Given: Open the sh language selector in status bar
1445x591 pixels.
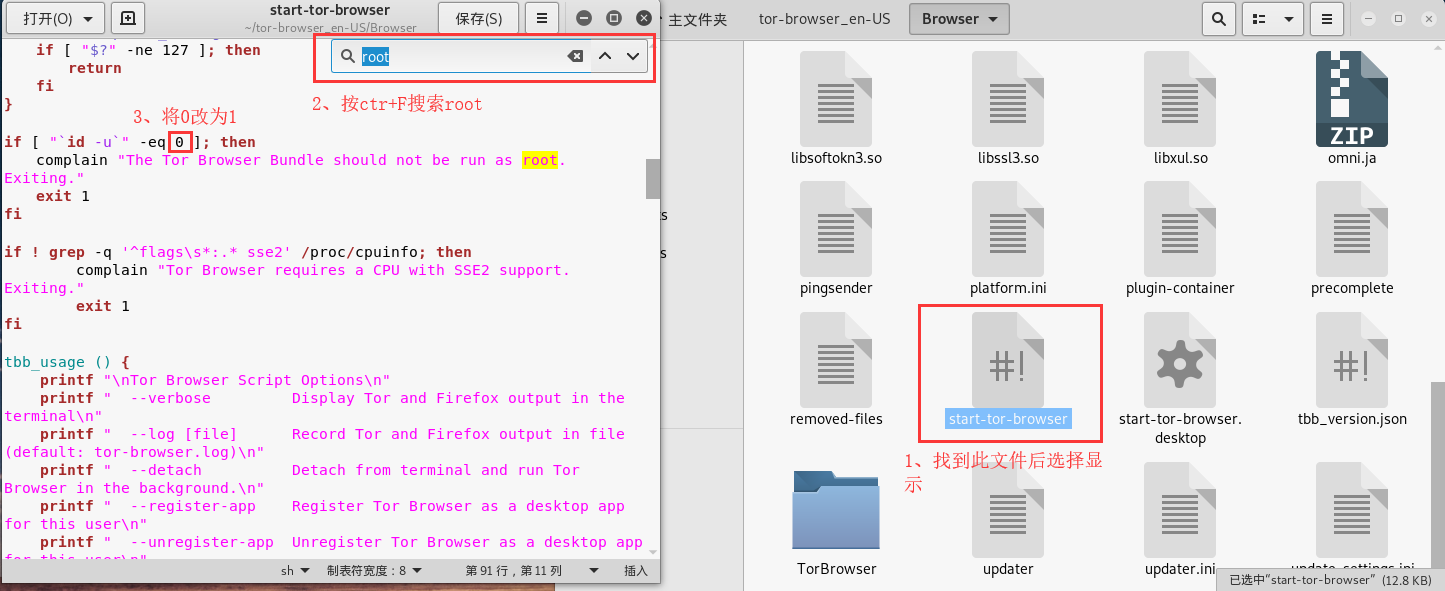Looking at the screenshot, I should pos(293,571).
